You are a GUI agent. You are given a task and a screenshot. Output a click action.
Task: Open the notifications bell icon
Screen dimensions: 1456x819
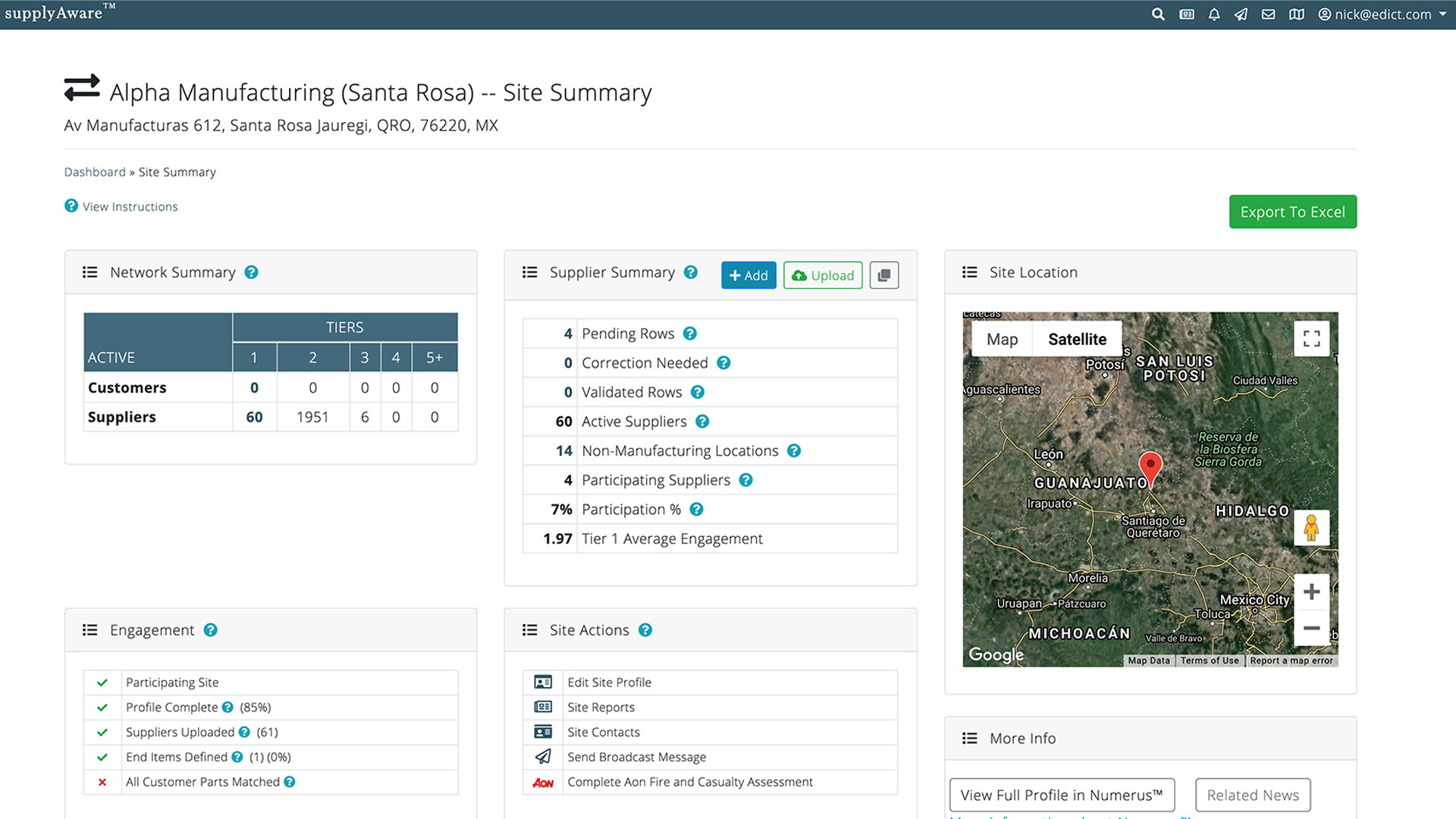pyautogui.click(x=1214, y=14)
